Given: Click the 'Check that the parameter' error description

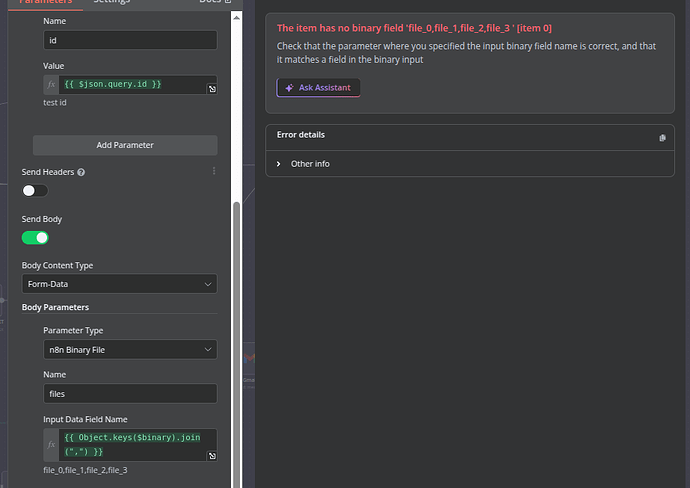Looking at the screenshot, I should (466, 53).
